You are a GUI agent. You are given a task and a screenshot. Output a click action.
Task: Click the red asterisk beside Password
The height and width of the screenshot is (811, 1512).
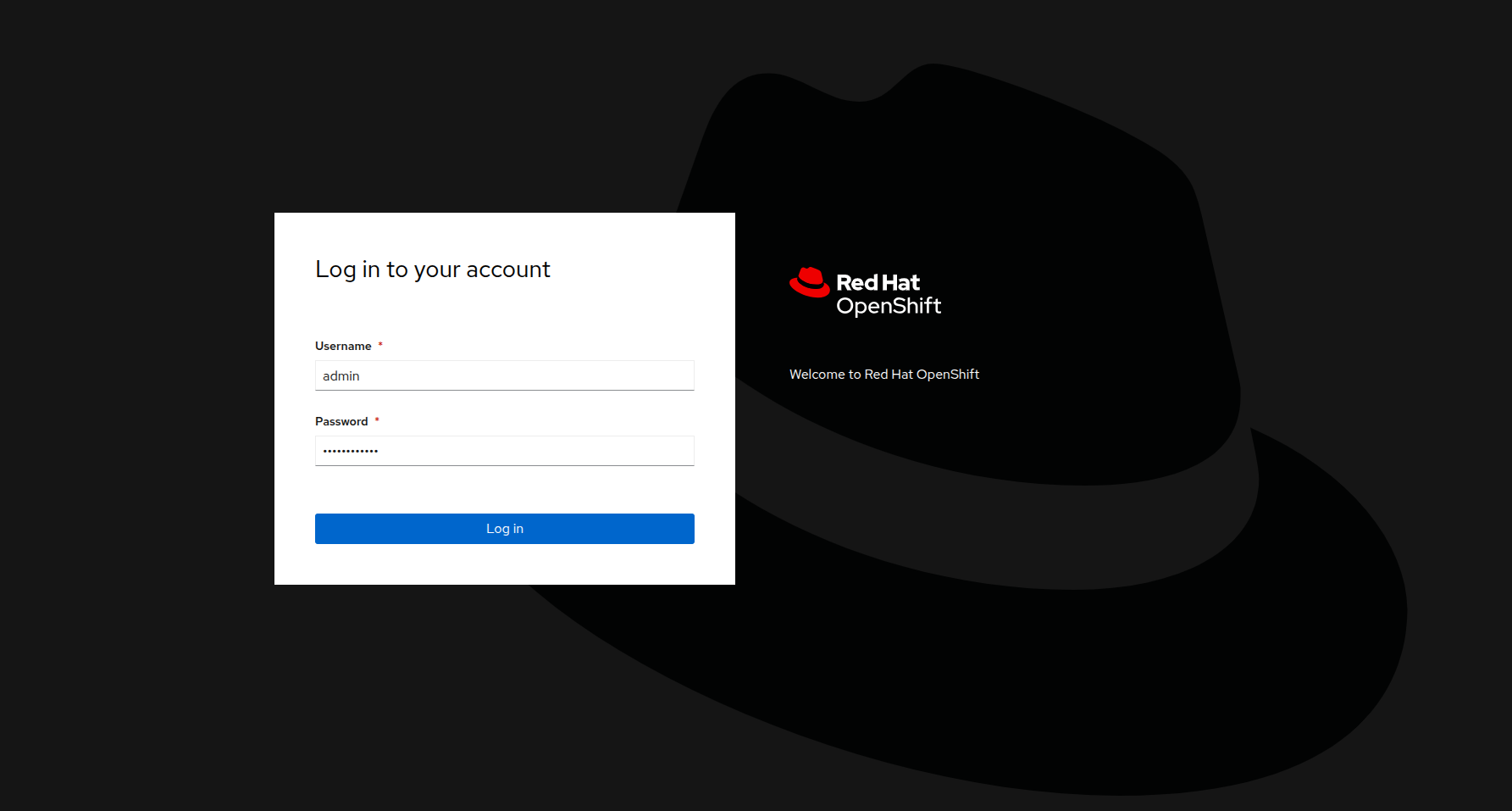377,420
